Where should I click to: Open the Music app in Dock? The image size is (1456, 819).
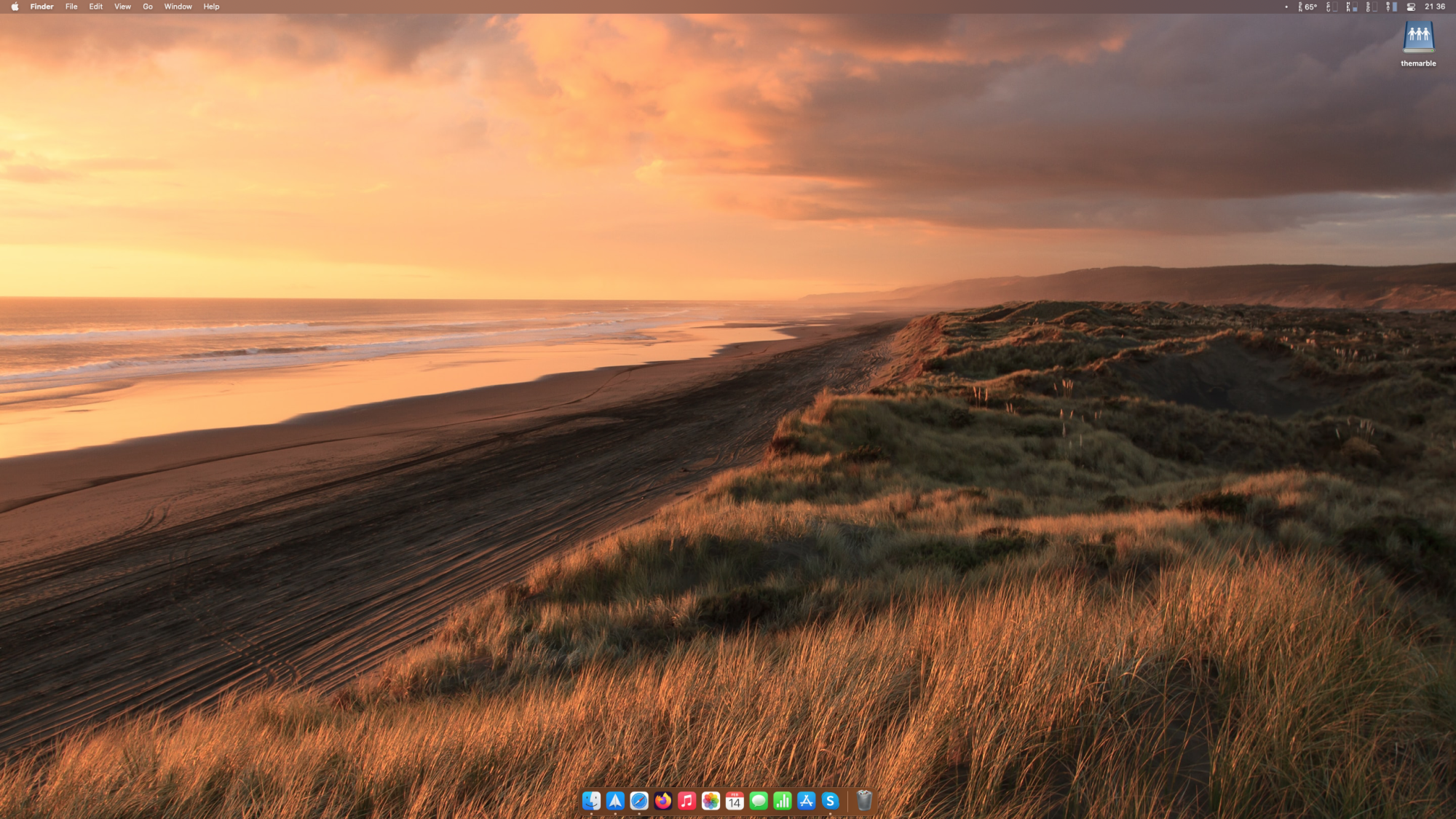[x=687, y=801]
